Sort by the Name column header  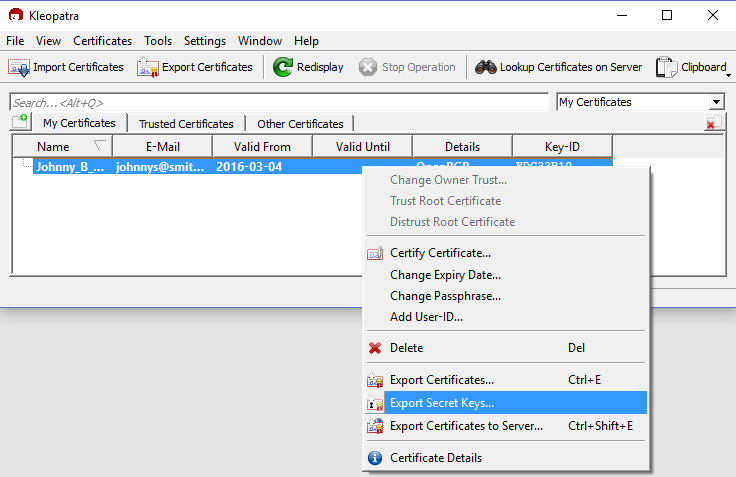tap(62, 146)
